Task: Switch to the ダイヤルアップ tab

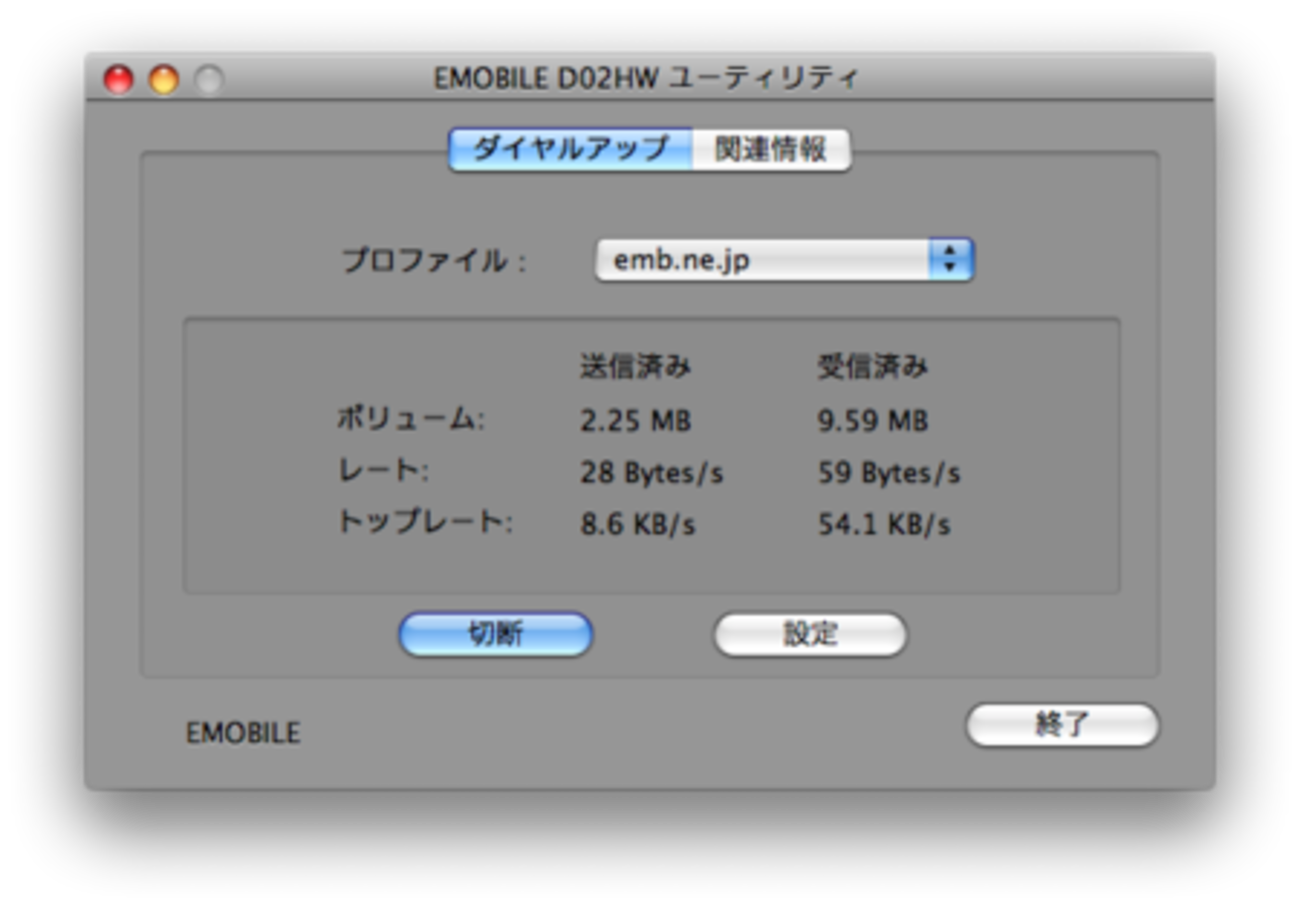Action: click(571, 150)
